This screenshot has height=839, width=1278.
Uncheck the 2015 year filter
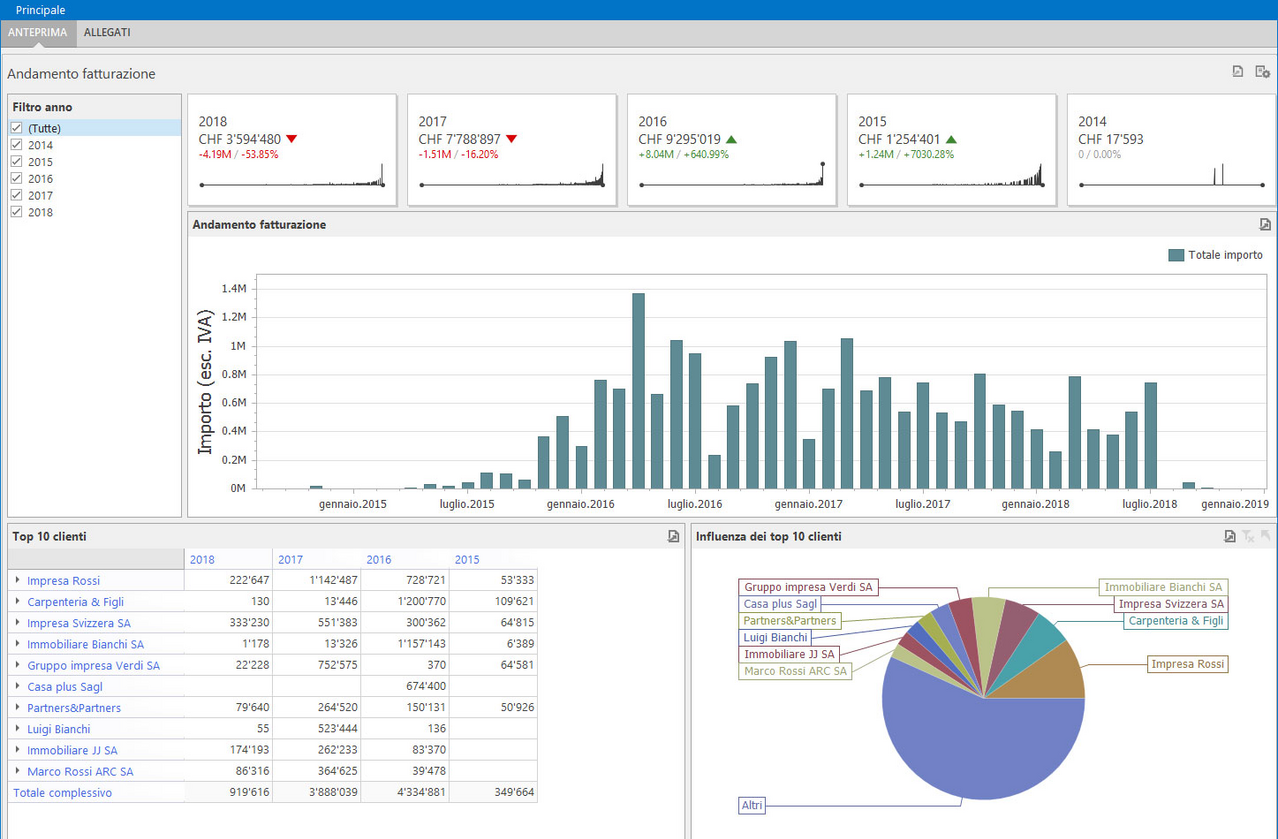click(x=16, y=162)
